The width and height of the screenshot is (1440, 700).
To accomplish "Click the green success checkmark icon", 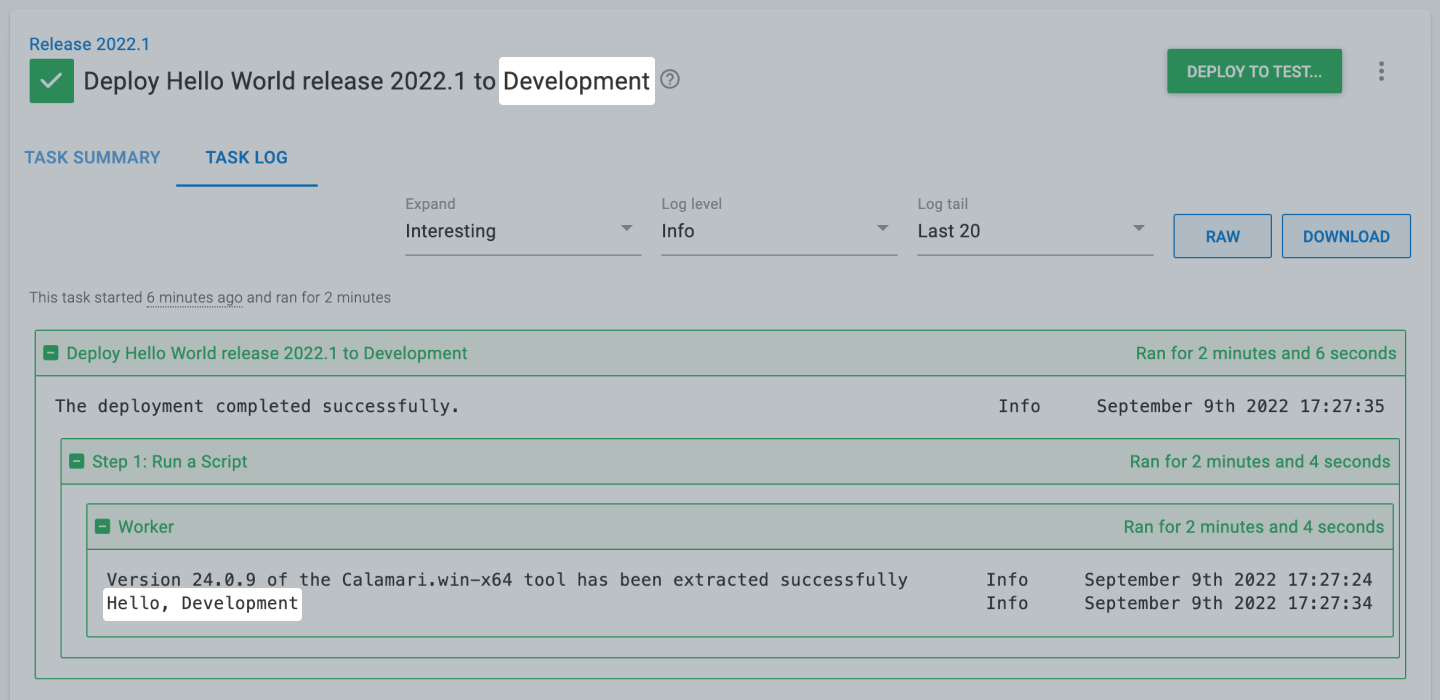I will (x=51, y=81).
